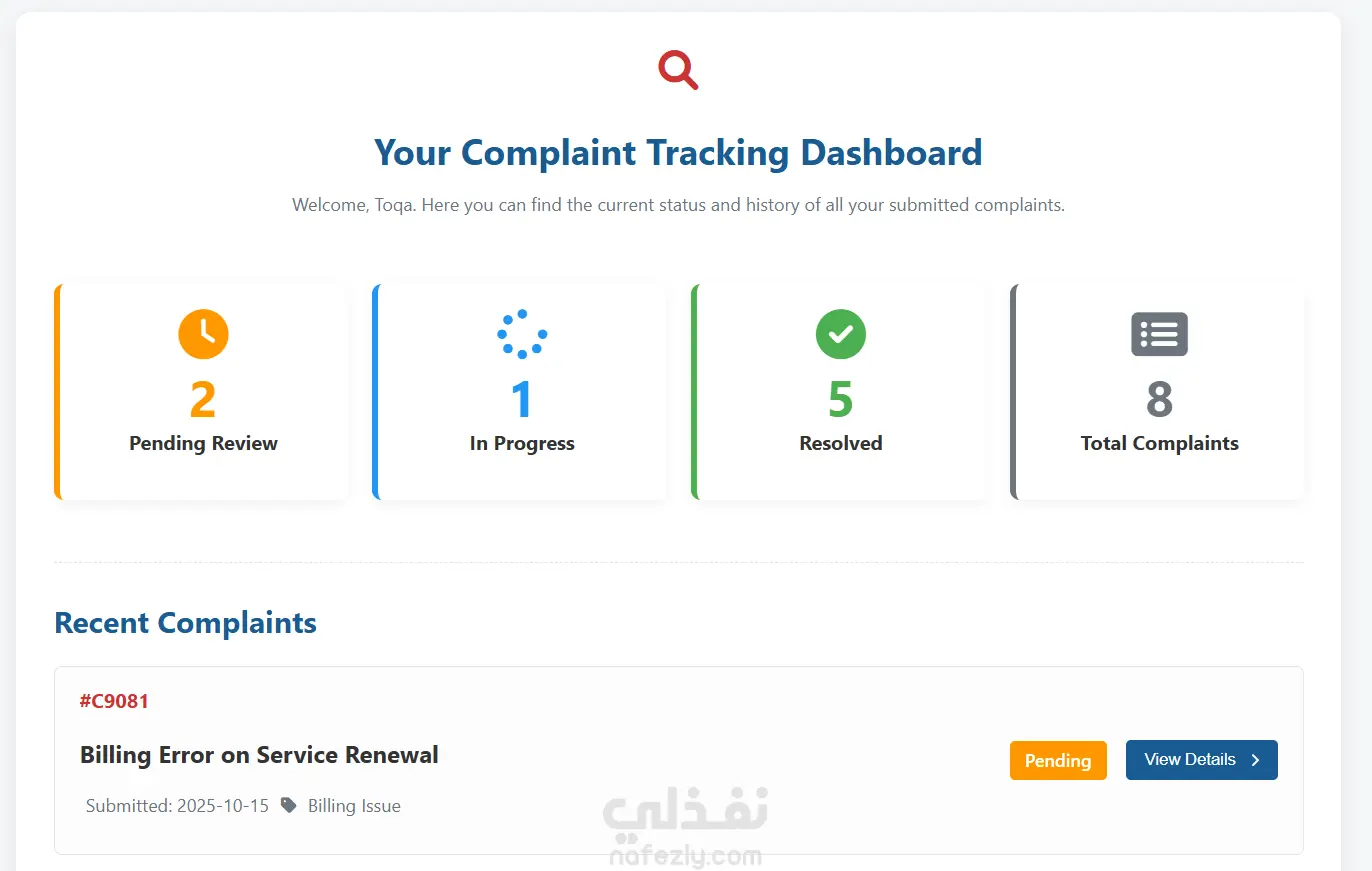Select the In Progress count of 1
Image resolution: width=1372 pixels, height=871 pixels.
[522, 400]
